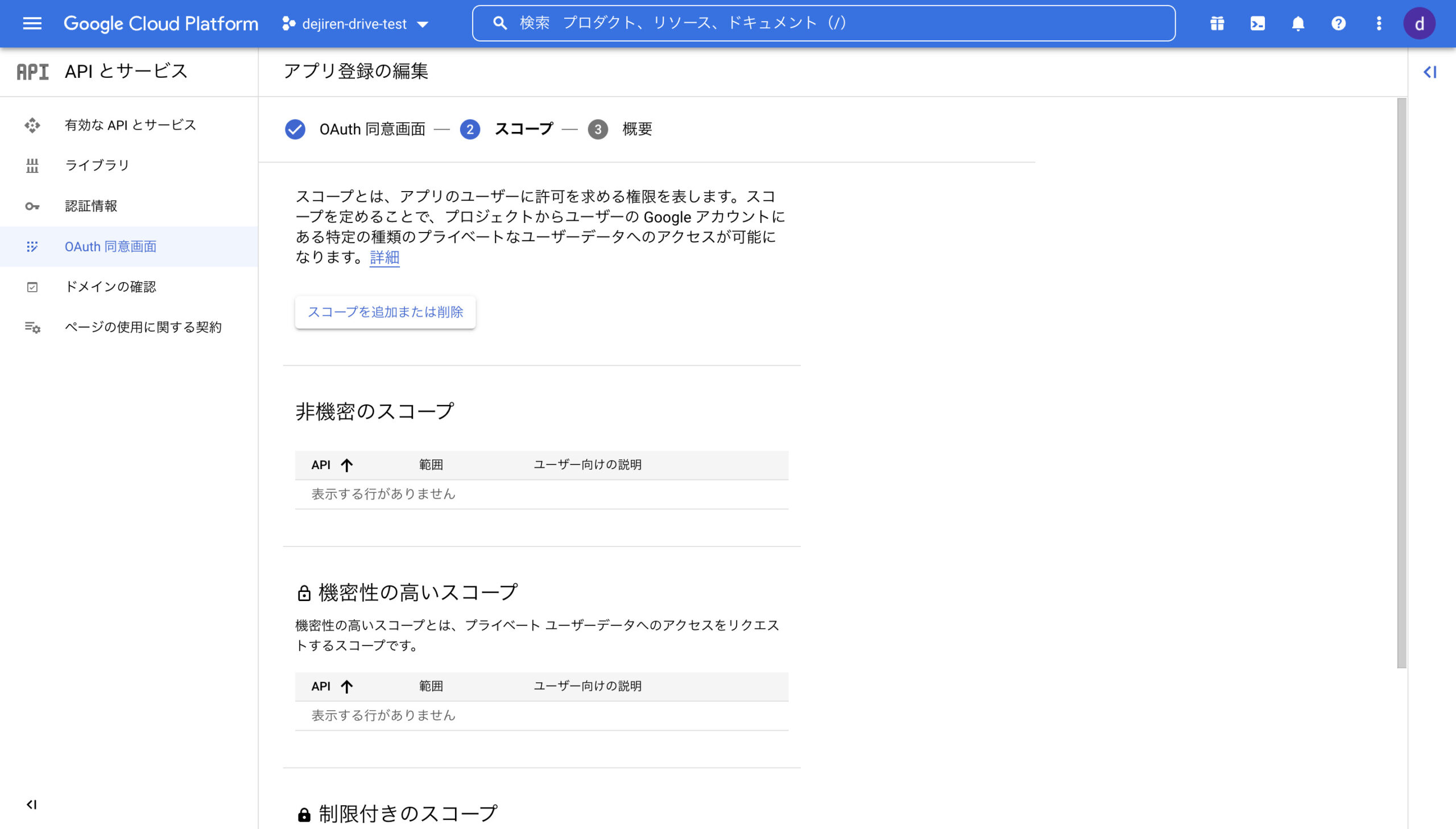Image resolution: width=1456 pixels, height=829 pixels.
Task: Click the 非機密のスコープ heading
Action: click(375, 412)
